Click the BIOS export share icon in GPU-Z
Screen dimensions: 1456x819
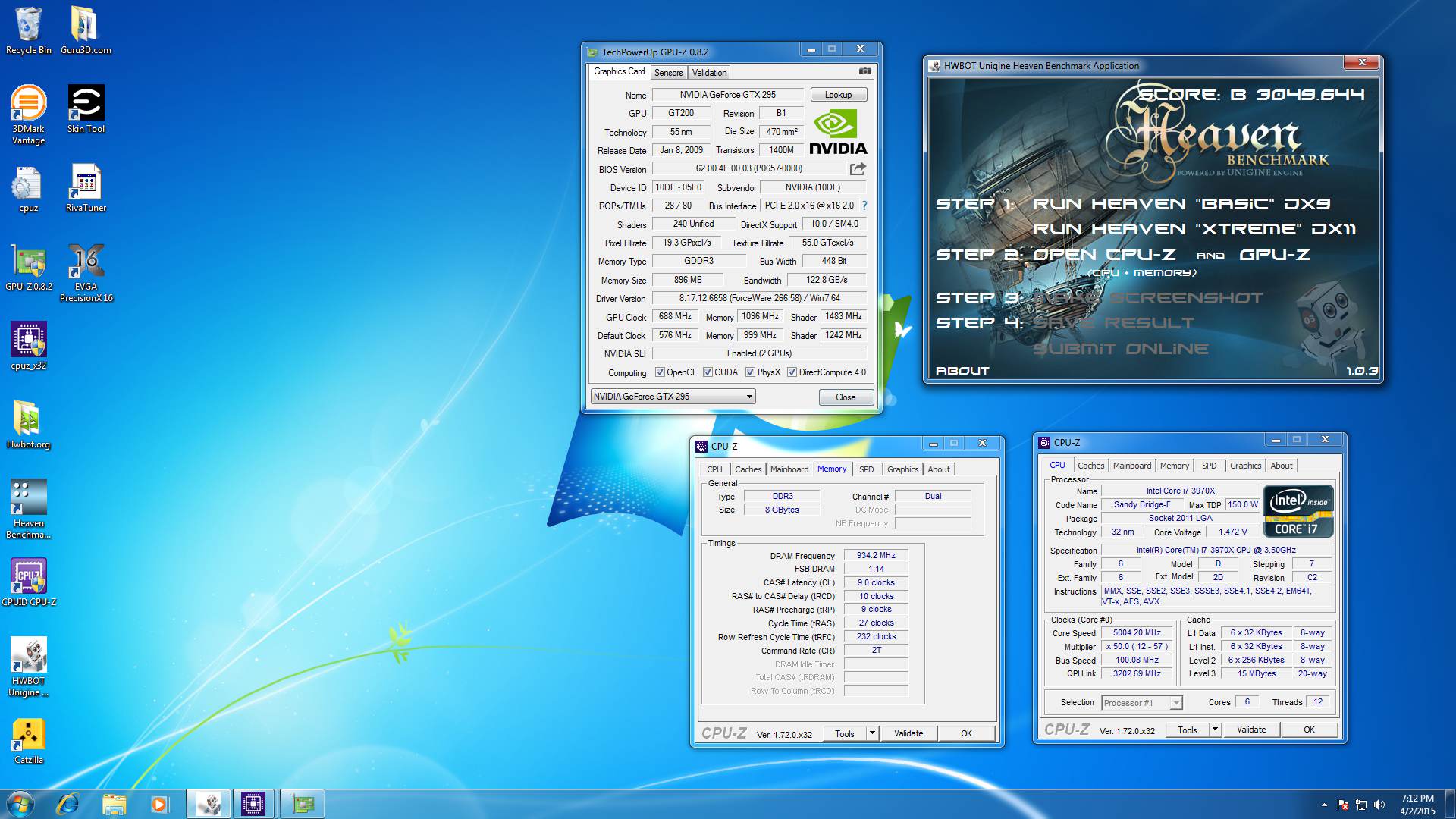(858, 168)
